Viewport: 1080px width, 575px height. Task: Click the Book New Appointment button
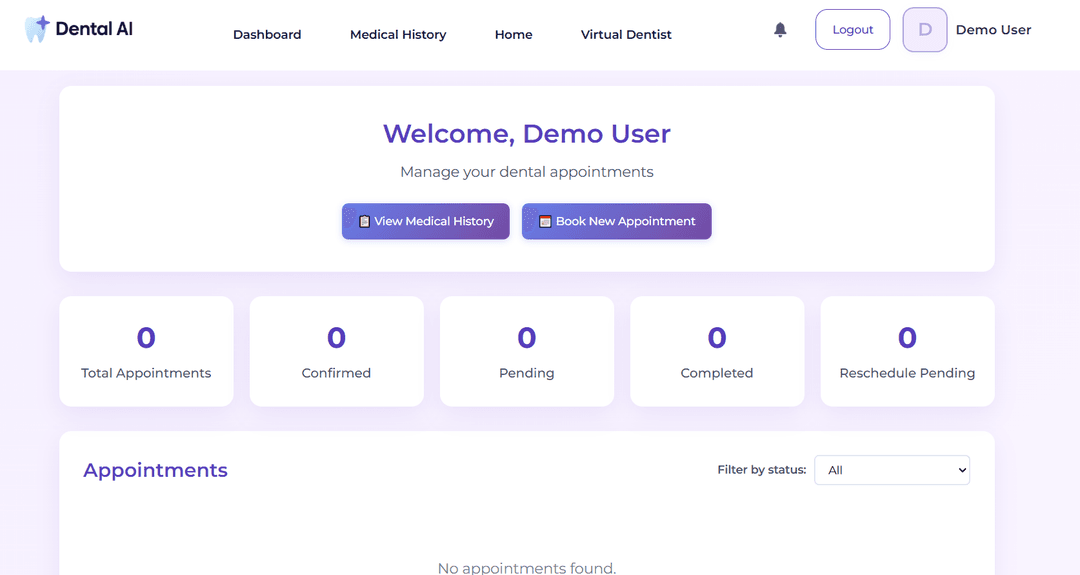(x=616, y=221)
